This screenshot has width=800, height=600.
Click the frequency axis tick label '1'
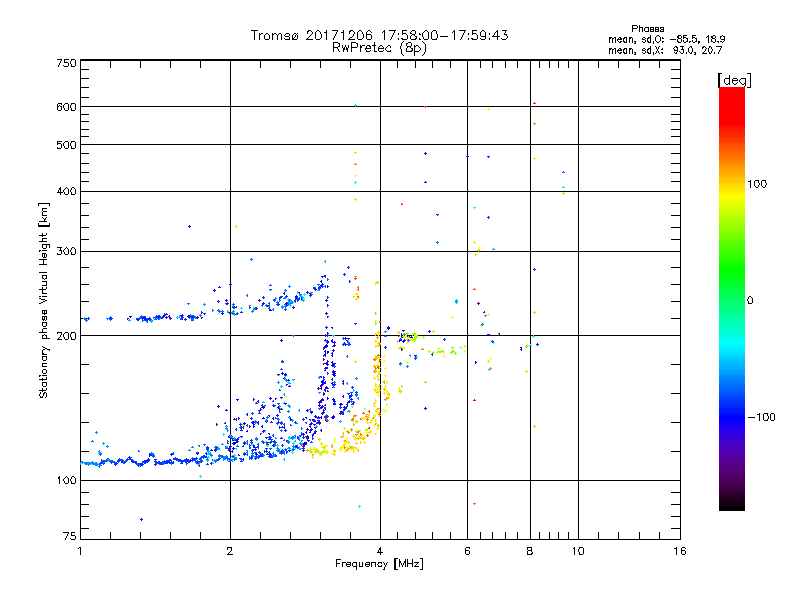coord(80,551)
